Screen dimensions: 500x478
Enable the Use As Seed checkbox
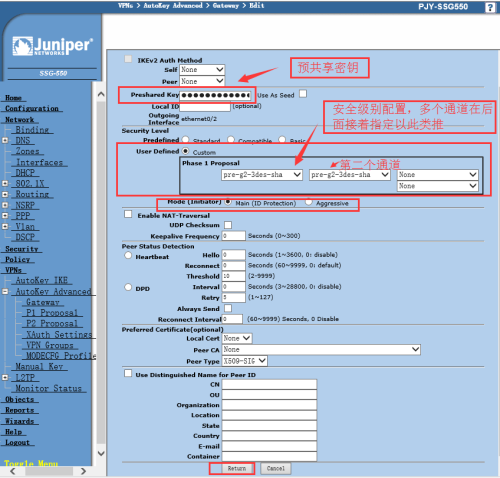303,94
